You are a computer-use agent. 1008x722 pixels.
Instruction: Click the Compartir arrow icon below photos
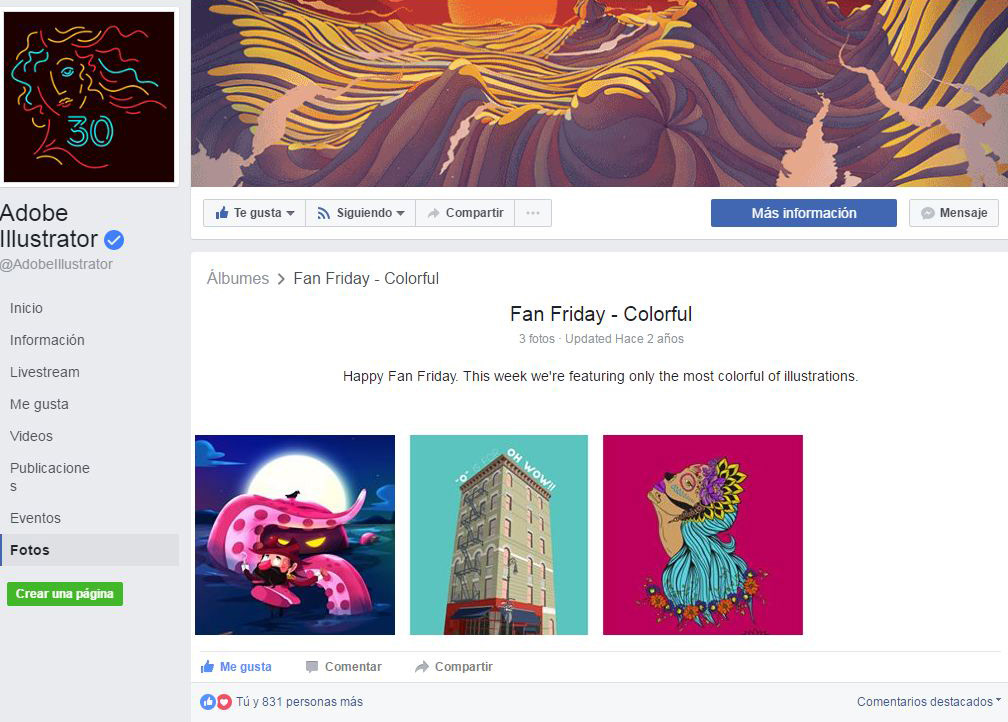click(422, 667)
